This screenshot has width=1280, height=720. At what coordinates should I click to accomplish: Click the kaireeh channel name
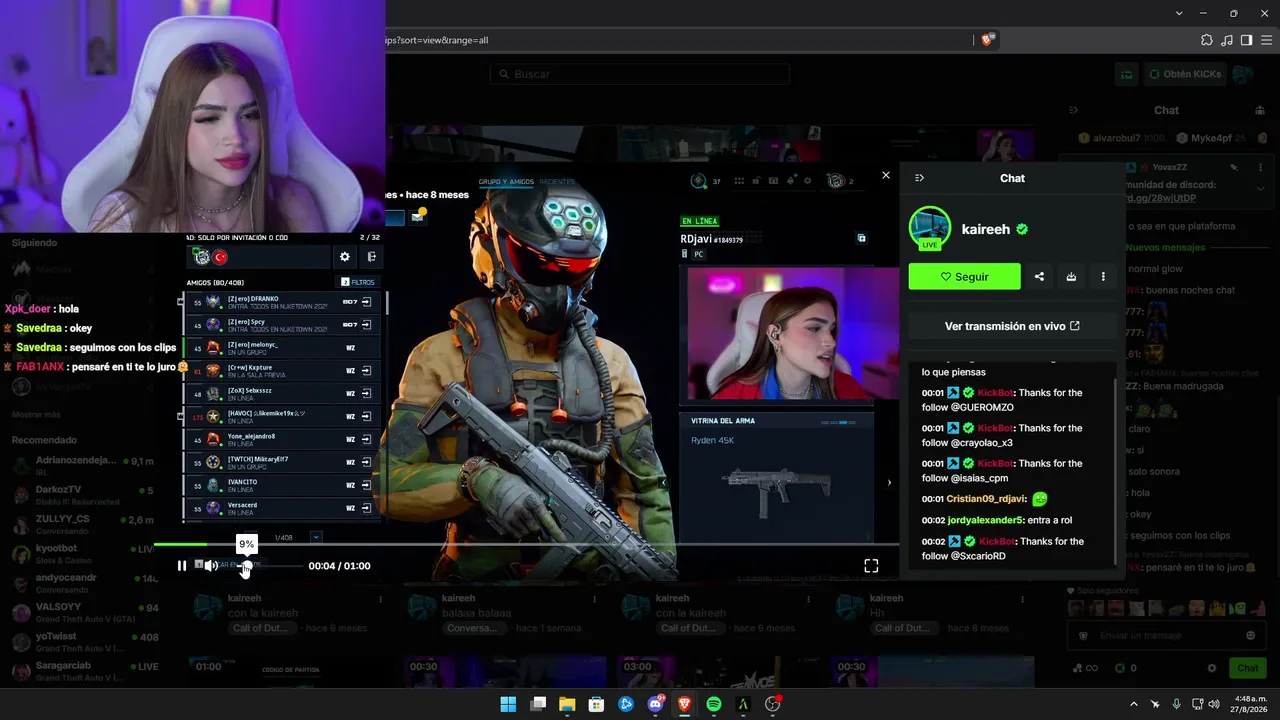986,229
